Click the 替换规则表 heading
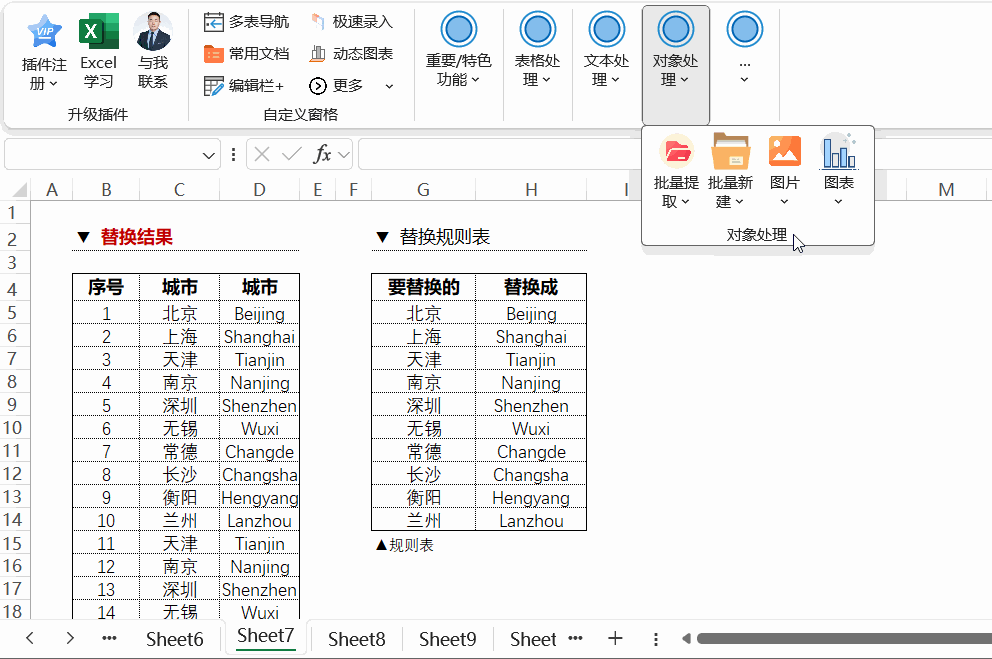 coord(445,237)
